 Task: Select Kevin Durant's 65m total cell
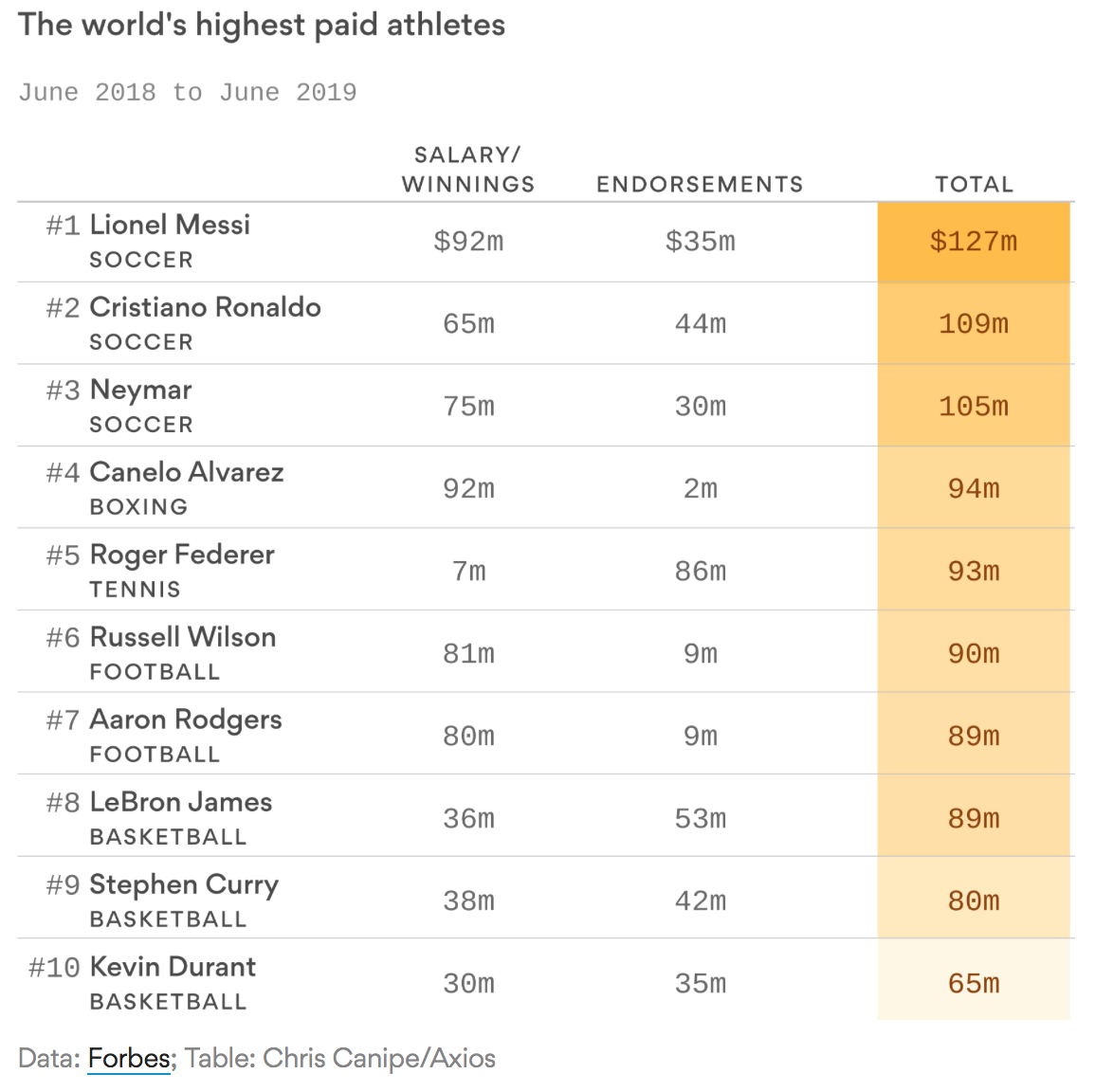[974, 983]
